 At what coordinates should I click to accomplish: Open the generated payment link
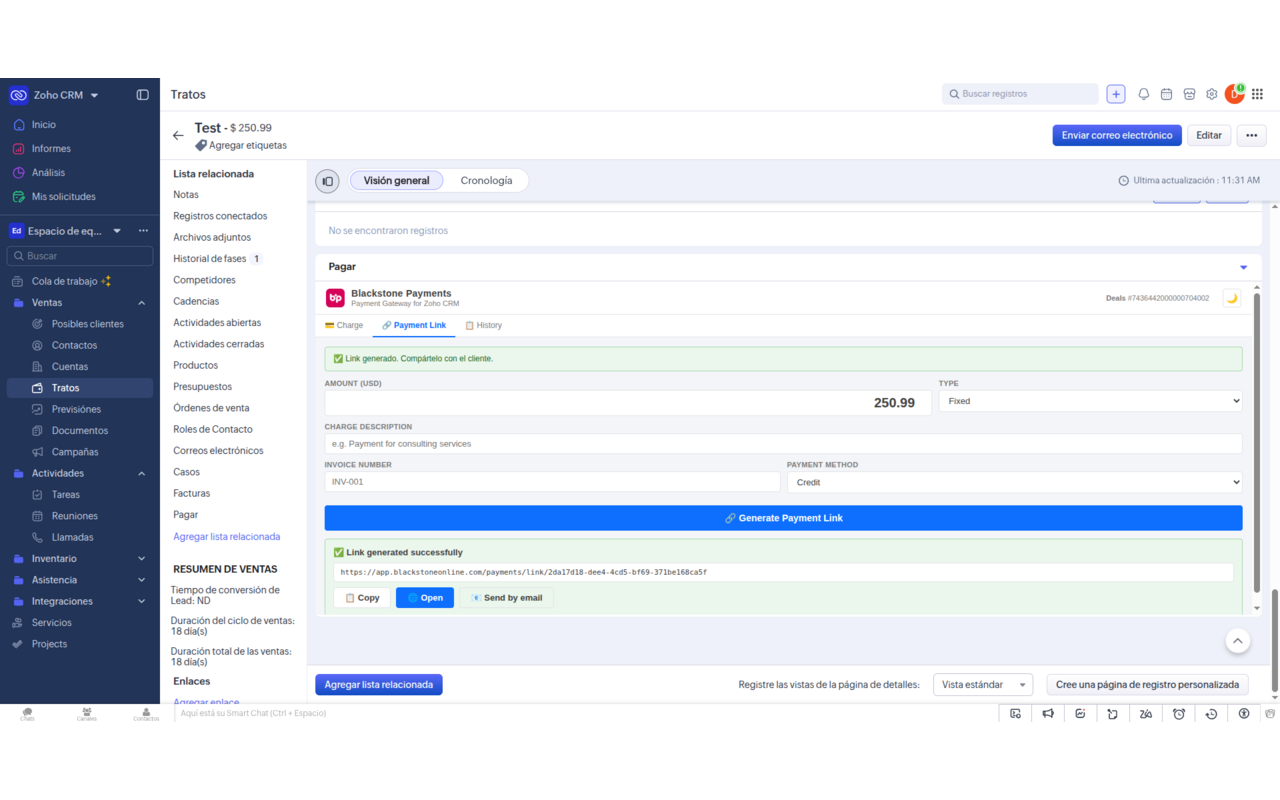425,598
